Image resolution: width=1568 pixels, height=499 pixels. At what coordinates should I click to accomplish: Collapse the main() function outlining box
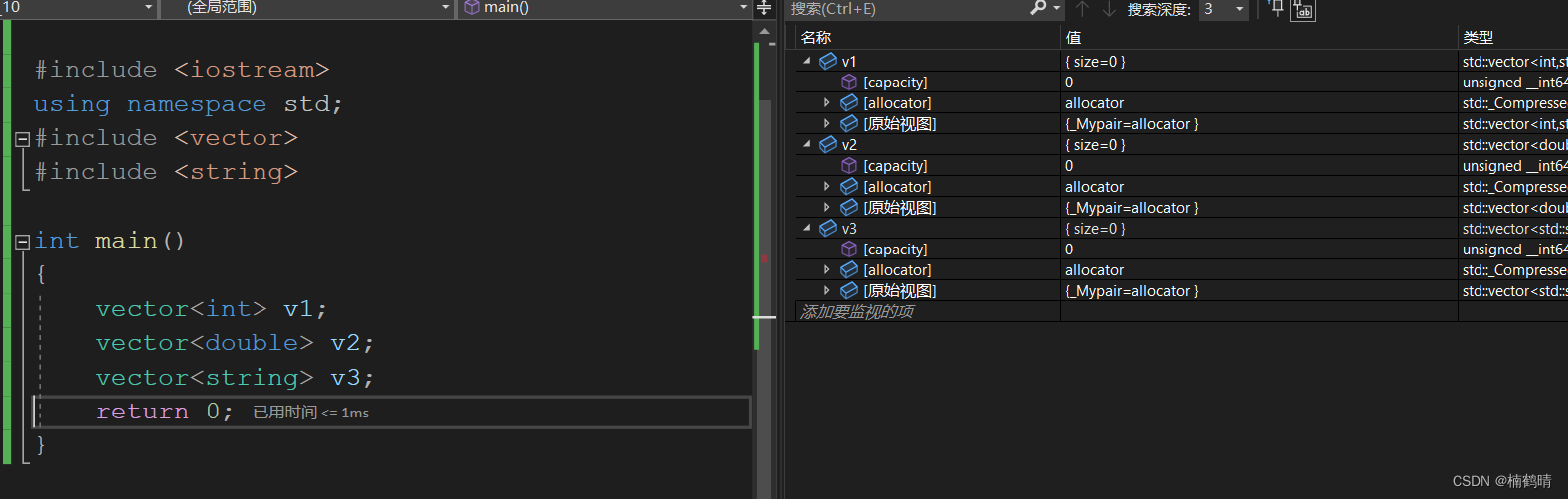click(x=22, y=241)
